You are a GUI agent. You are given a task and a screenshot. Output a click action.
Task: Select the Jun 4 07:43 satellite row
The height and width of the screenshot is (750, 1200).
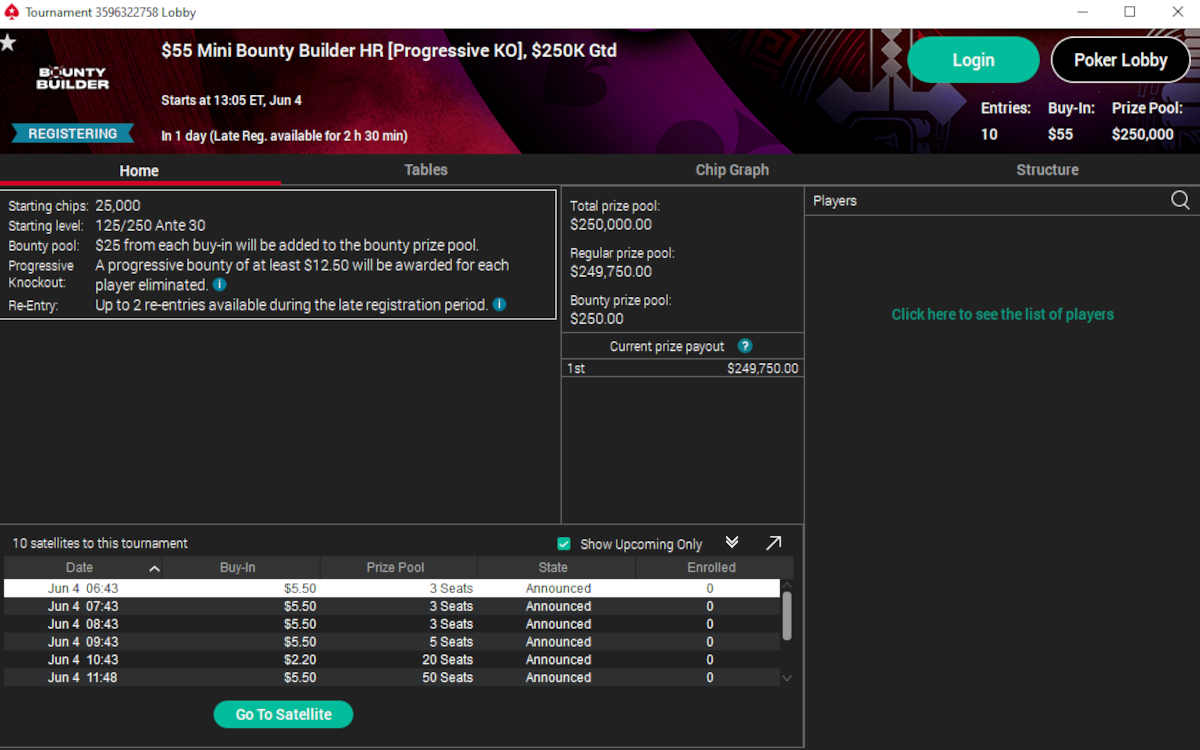coord(392,606)
